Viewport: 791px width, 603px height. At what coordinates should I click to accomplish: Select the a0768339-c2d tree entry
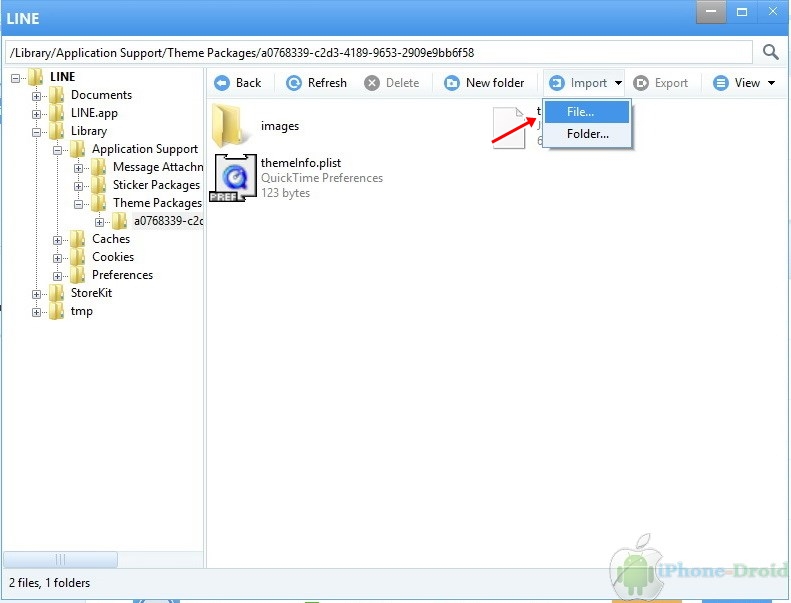(x=168, y=221)
